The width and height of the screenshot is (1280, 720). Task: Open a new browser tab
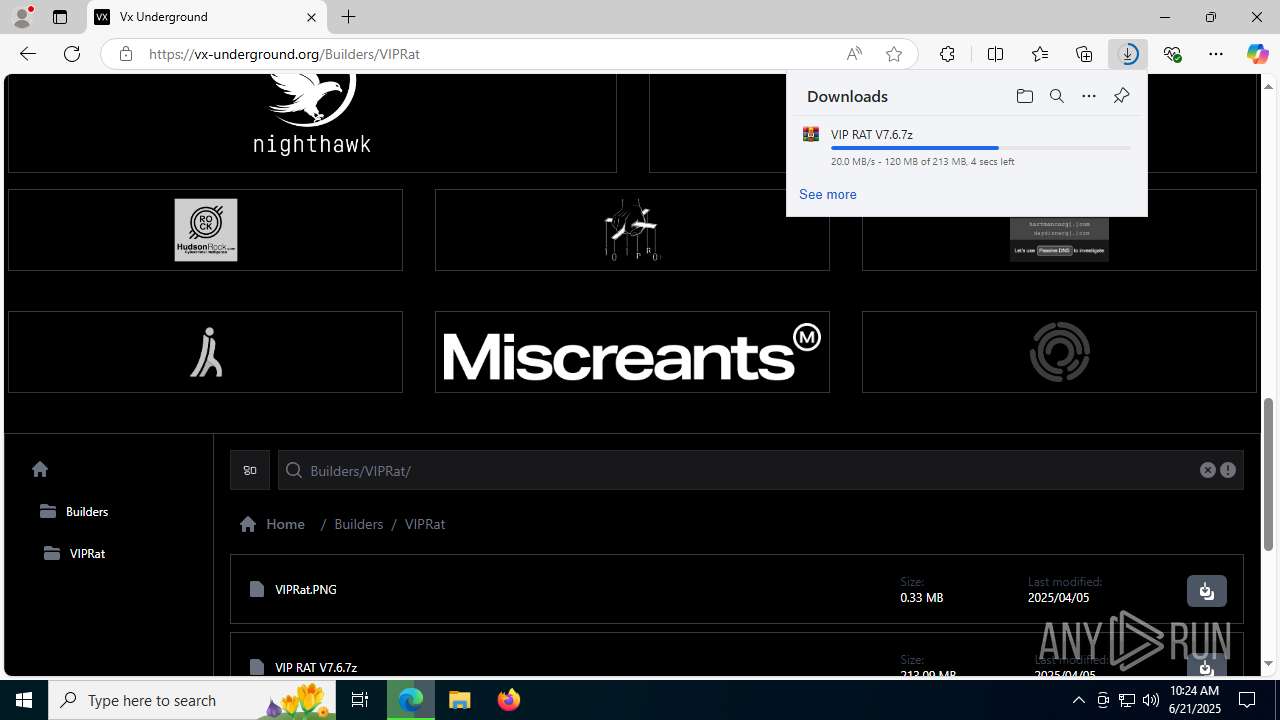point(348,17)
